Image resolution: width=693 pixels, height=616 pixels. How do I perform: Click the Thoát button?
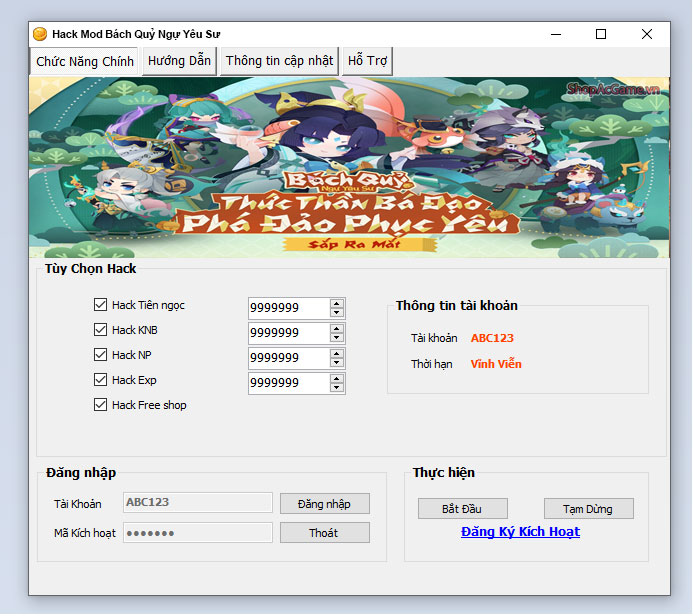click(x=324, y=533)
